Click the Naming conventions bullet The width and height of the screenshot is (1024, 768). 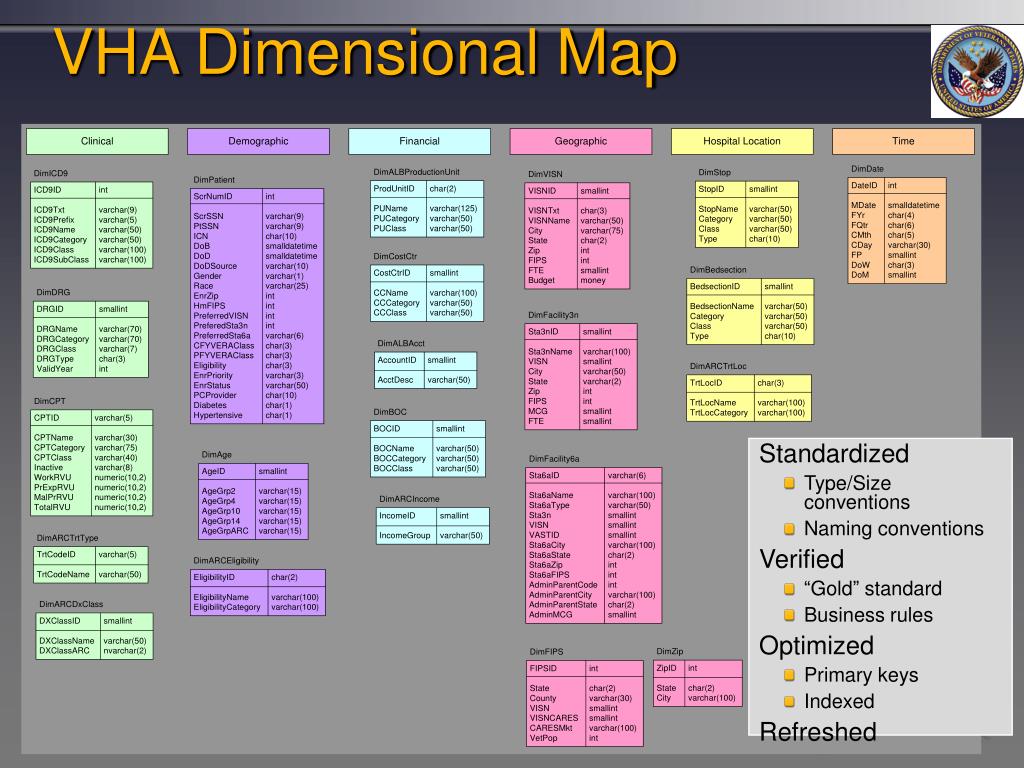893,528
